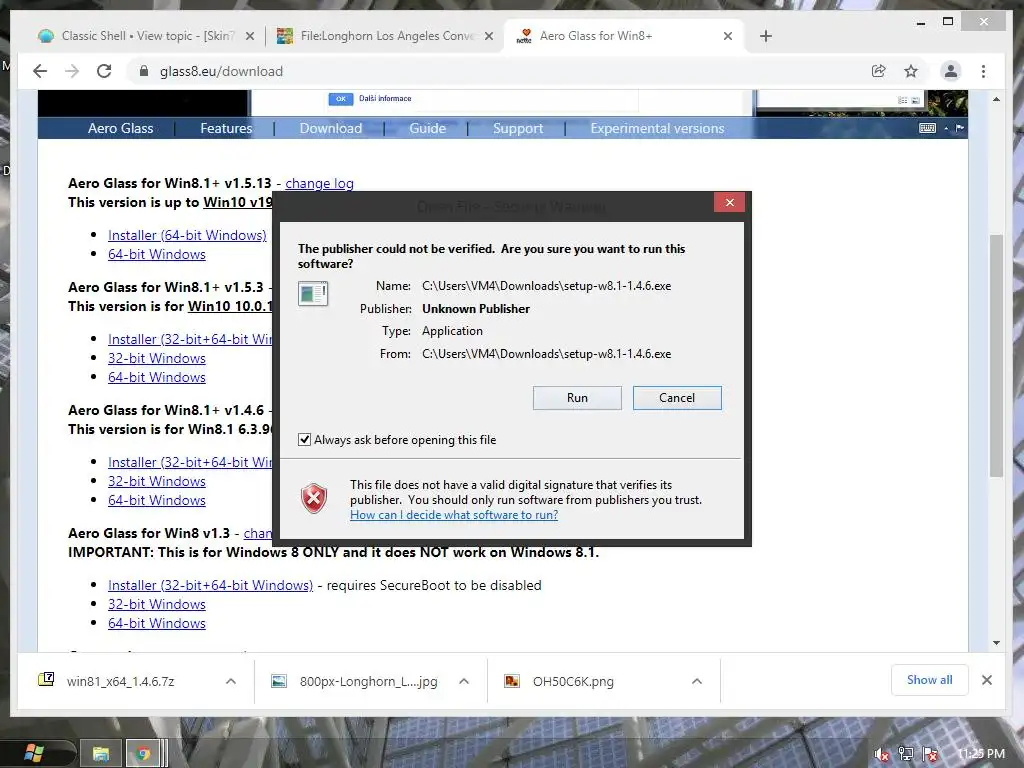Viewport: 1024px width, 768px height.
Task: Uncheck Always ask before opening this file
Action: tap(304, 440)
